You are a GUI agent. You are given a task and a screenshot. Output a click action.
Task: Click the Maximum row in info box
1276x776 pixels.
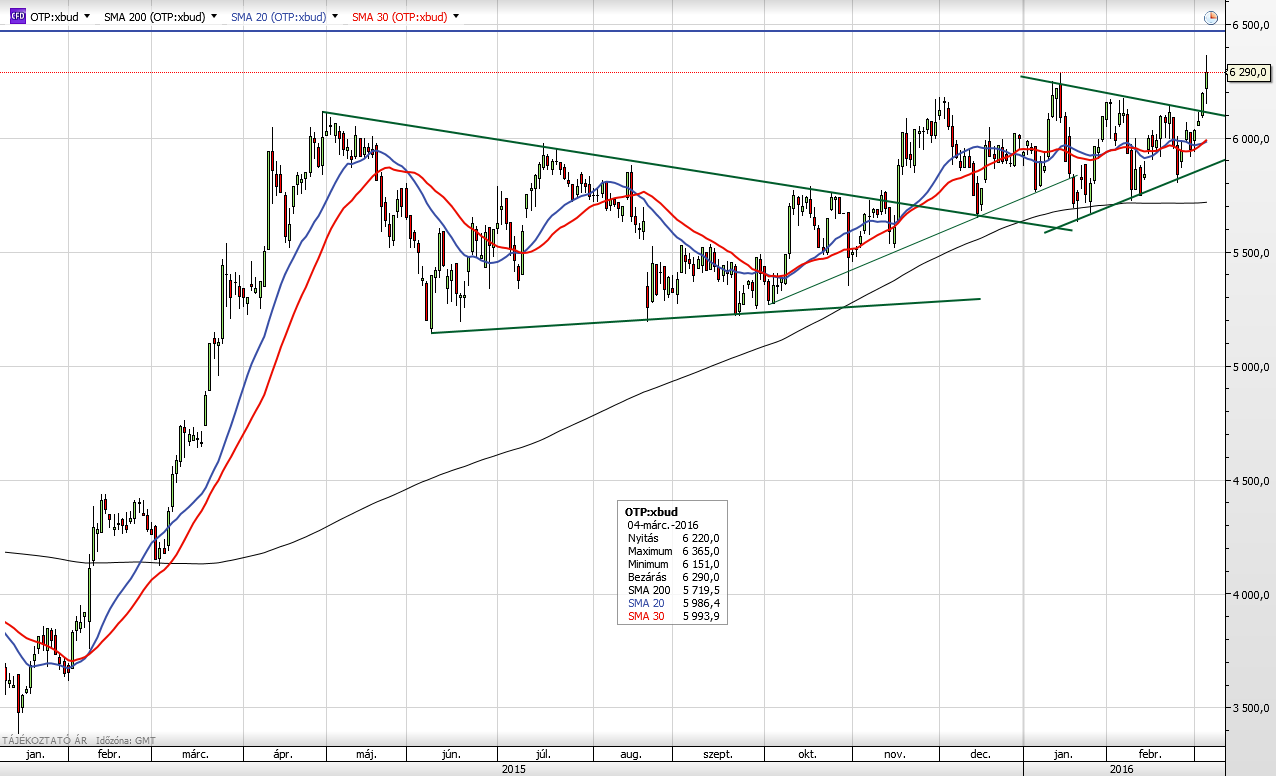(x=673, y=551)
